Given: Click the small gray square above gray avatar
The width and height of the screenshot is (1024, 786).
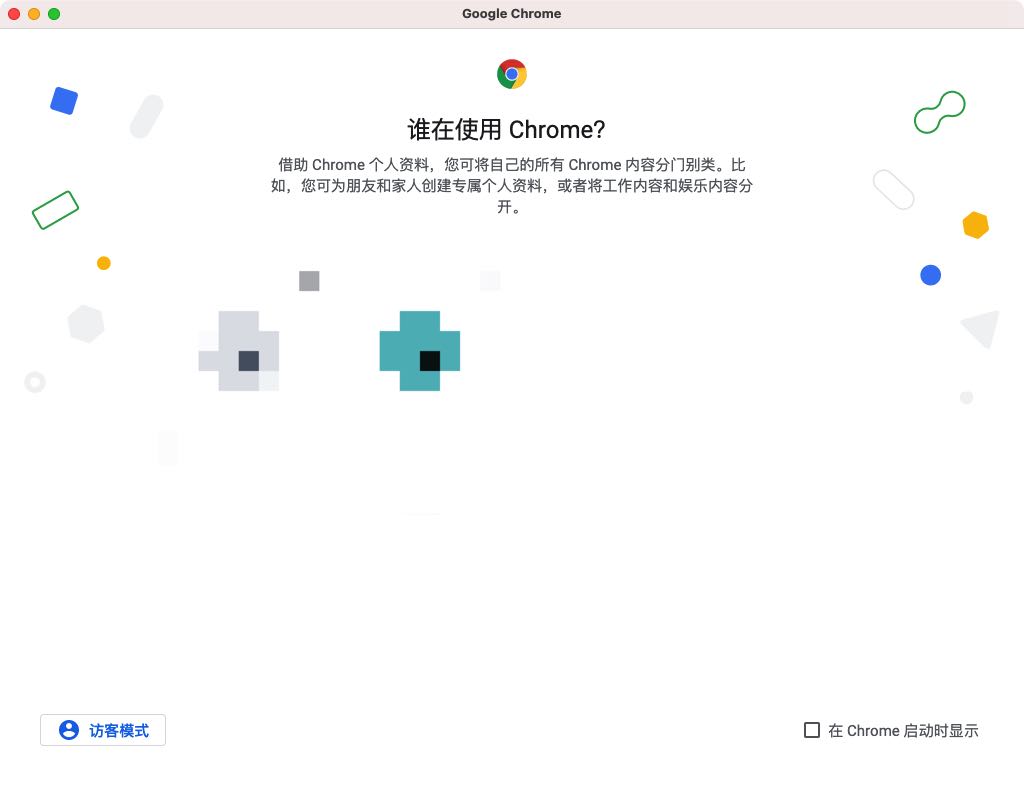Looking at the screenshot, I should 309,281.
